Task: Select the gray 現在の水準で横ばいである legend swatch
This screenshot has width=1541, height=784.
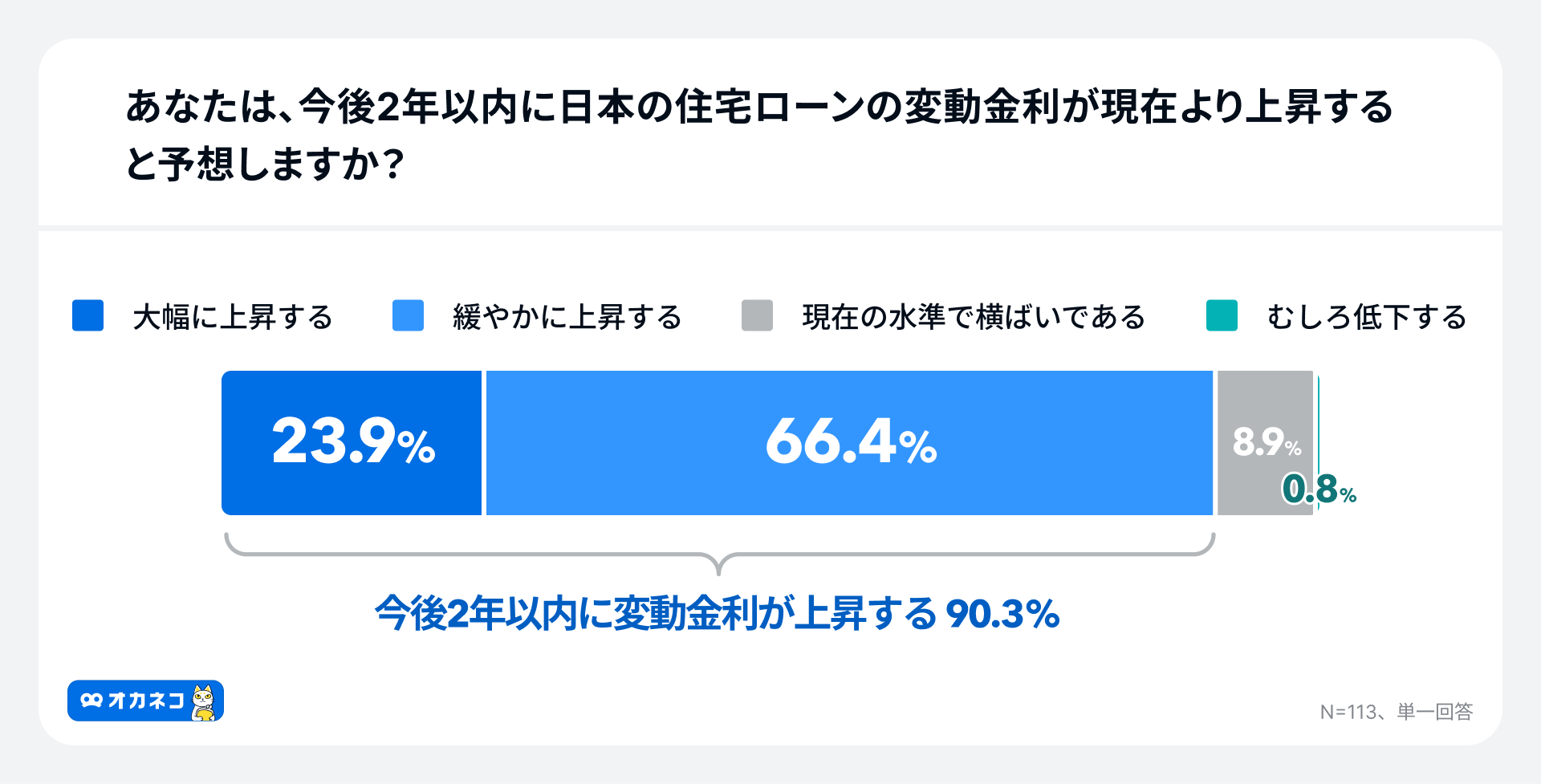Action: (x=757, y=315)
